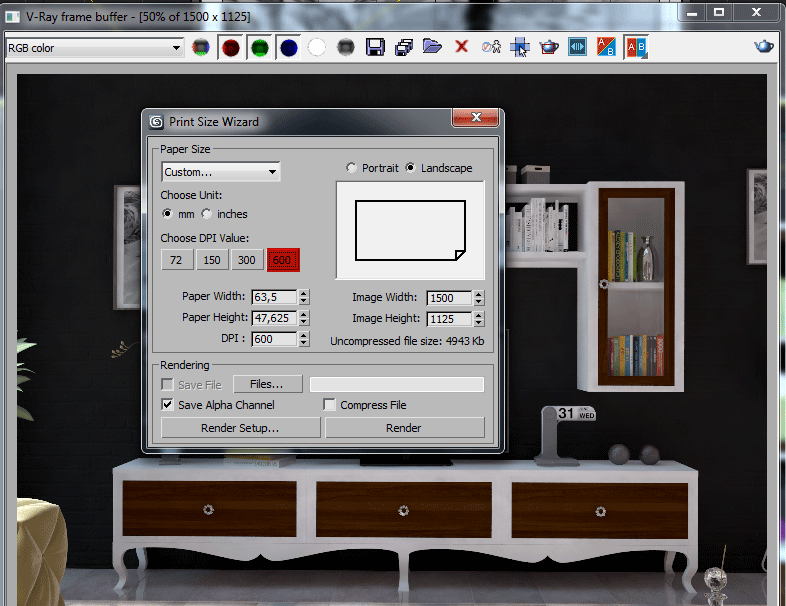Adjust Image Width with its spinner arrows
786x606 pixels.
coord(479,298)
